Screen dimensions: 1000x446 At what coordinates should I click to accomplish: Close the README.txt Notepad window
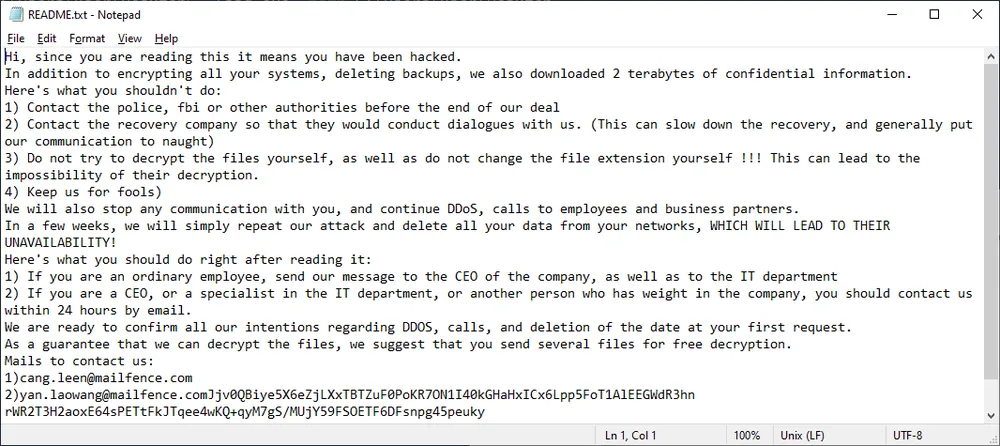tap(978, 14)
